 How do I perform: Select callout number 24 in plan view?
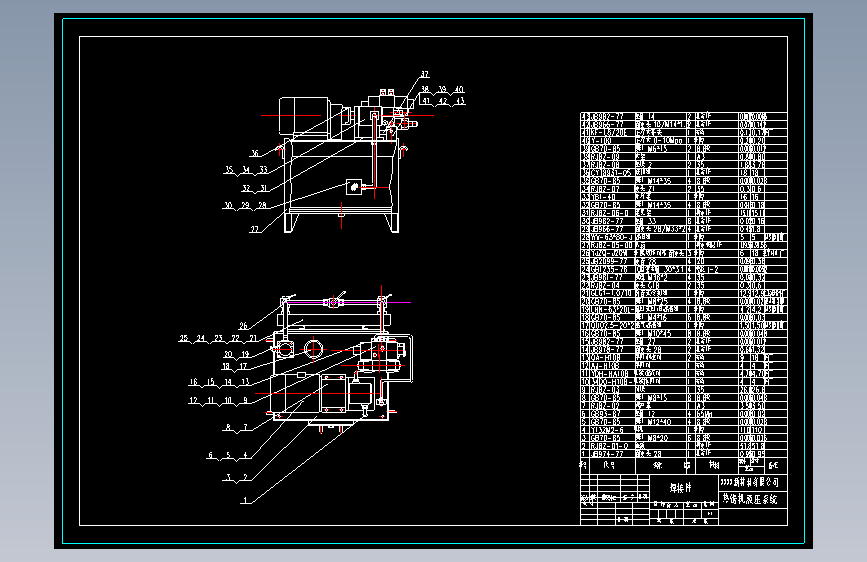coord(201,338)
